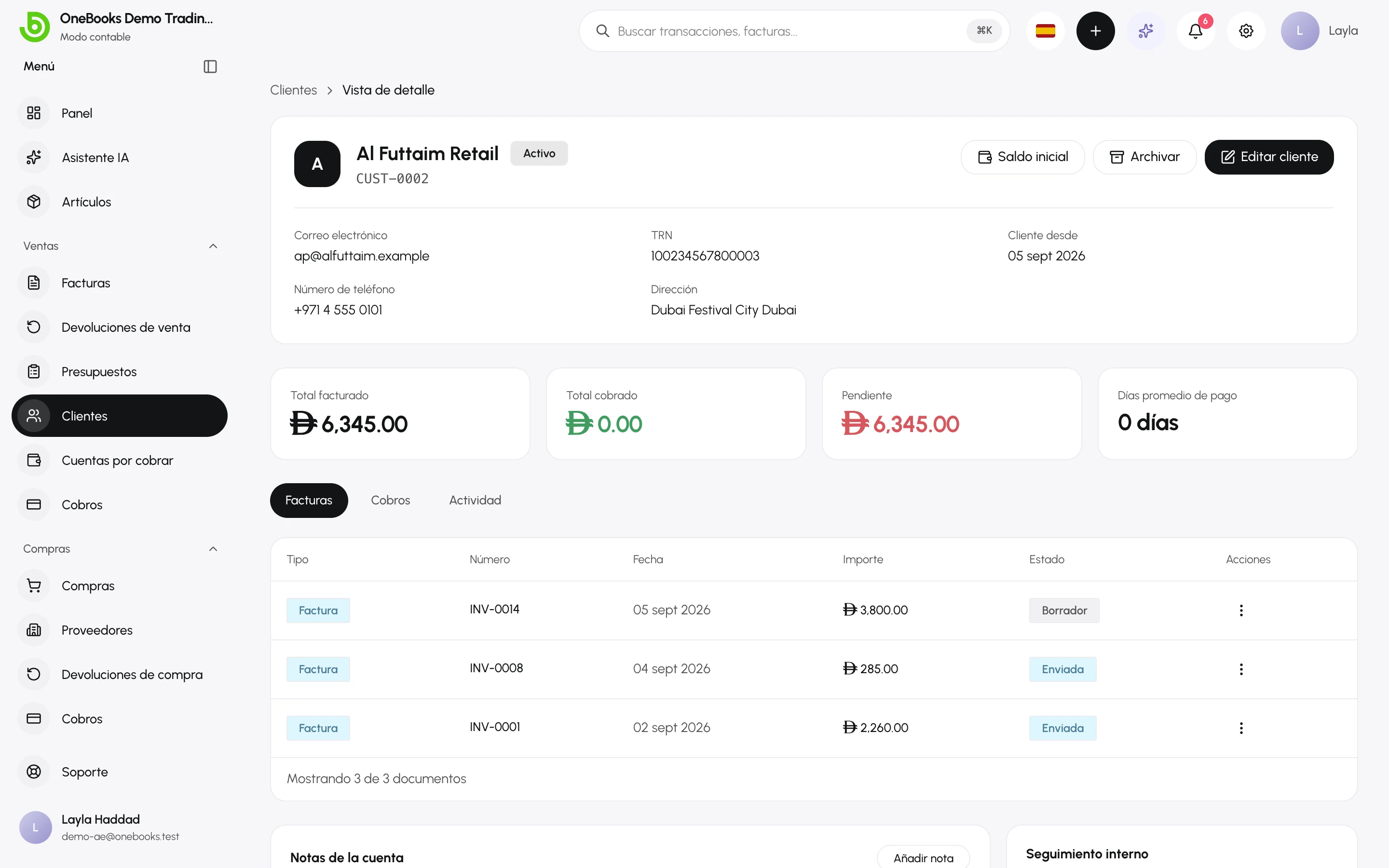This screenshot has width=1389, height=868.
Task: Open the Cobros card icon under Compras
Action: (x=34, y=719)
